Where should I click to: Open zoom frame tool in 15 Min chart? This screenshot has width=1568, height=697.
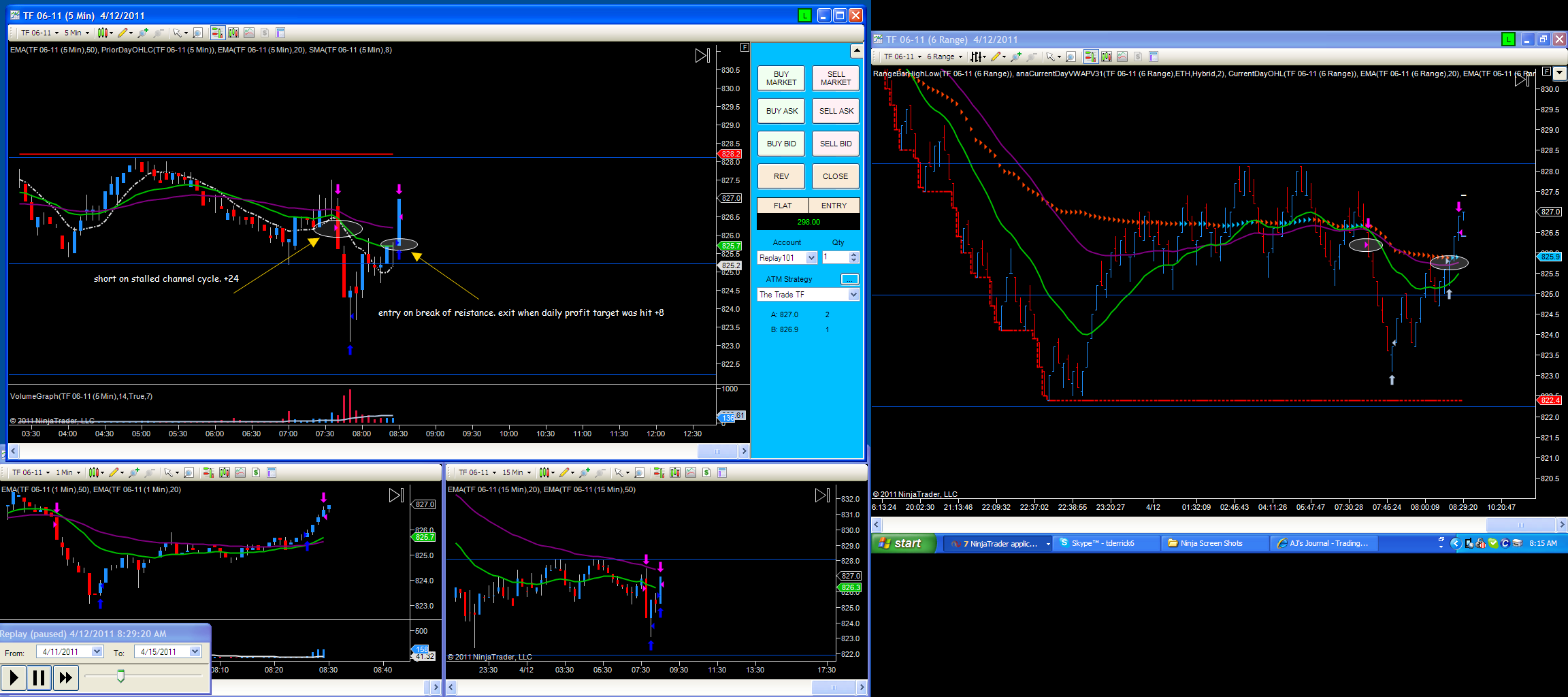coord(639,472)
